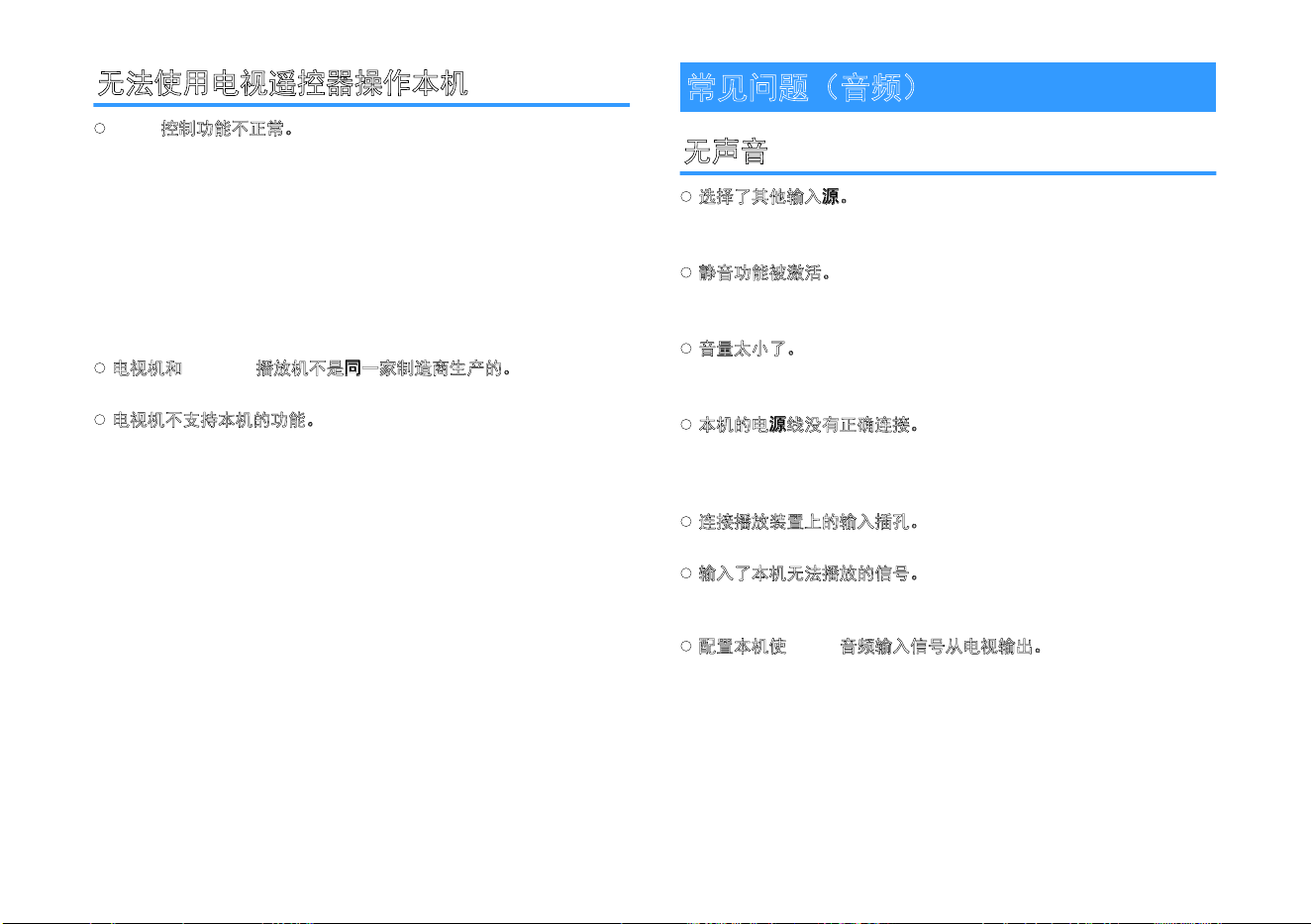
Task: Click the bullet circle before 音量太小了
Action: 685,349
